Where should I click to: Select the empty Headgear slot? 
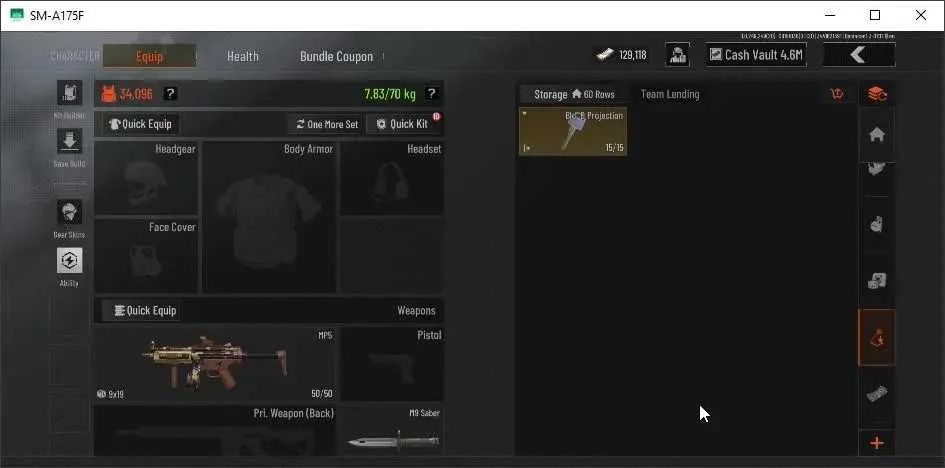(146, 178)
